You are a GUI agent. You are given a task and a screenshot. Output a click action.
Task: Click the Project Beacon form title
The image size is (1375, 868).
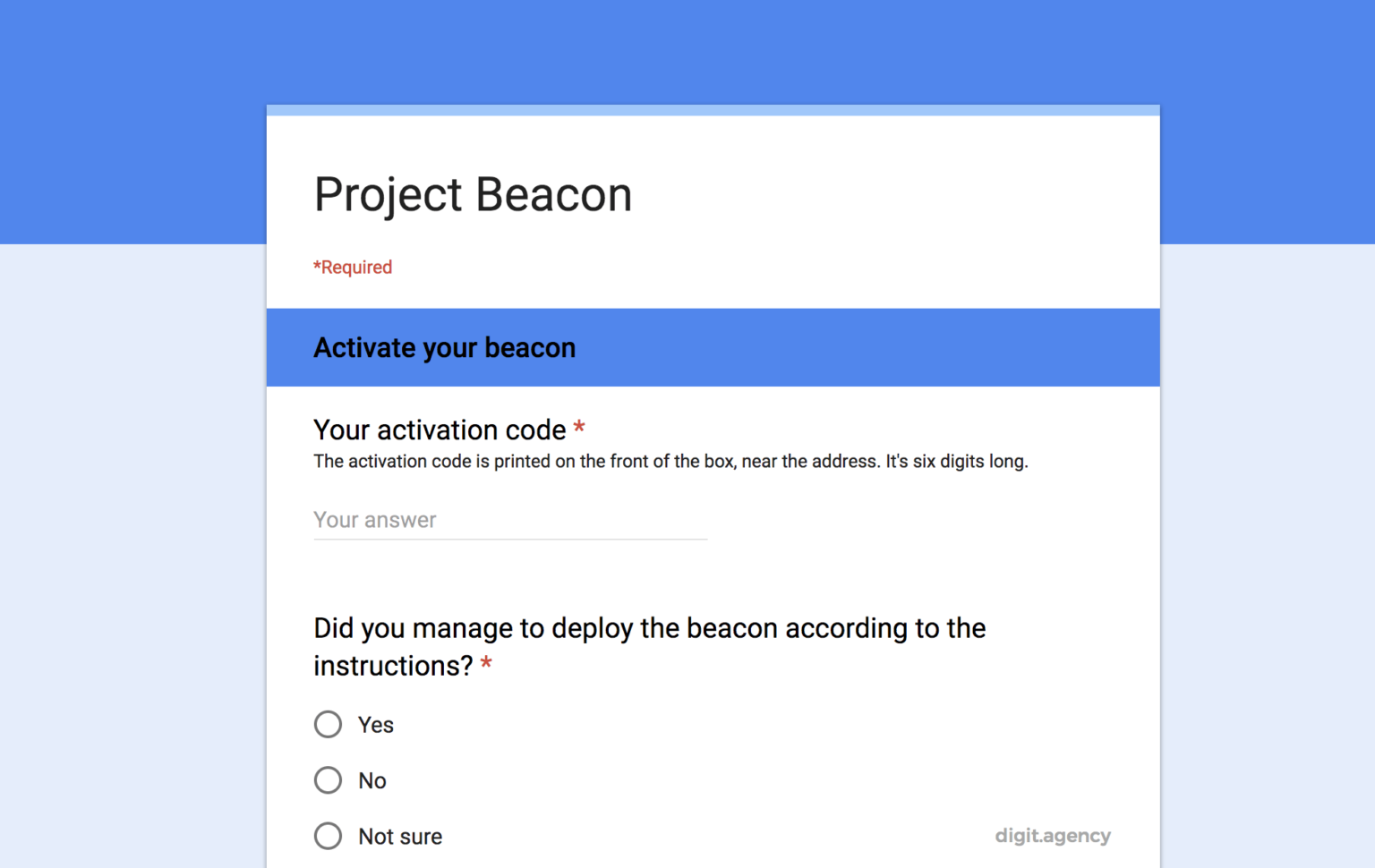point(473,194)
